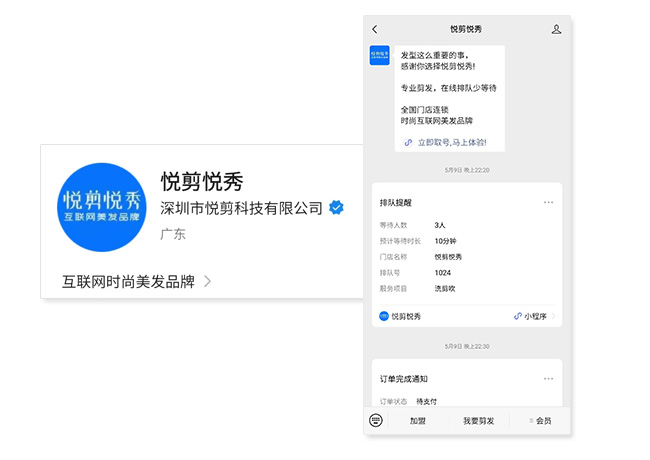
Task: Click the 排队提醒 card title
Action: coord(395,203)
